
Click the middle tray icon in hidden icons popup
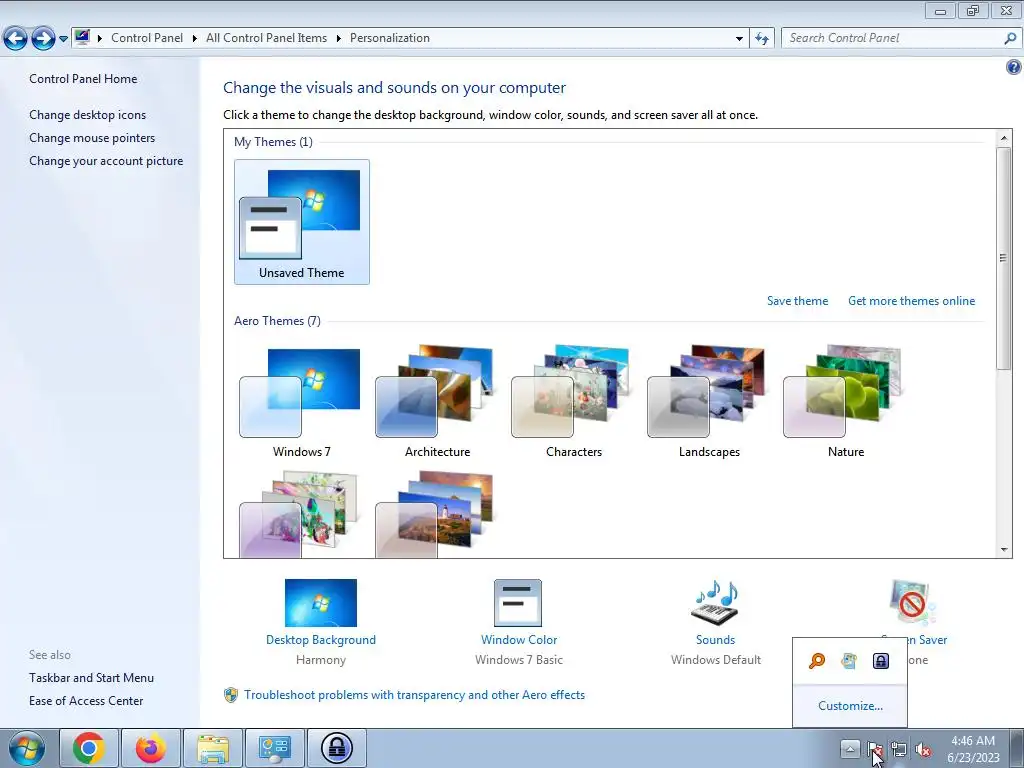point(849,661)
